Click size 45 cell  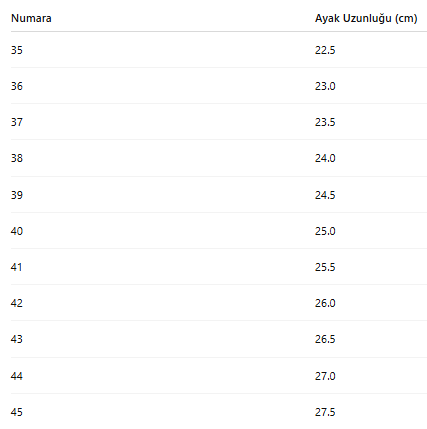[x=17, y=412]
